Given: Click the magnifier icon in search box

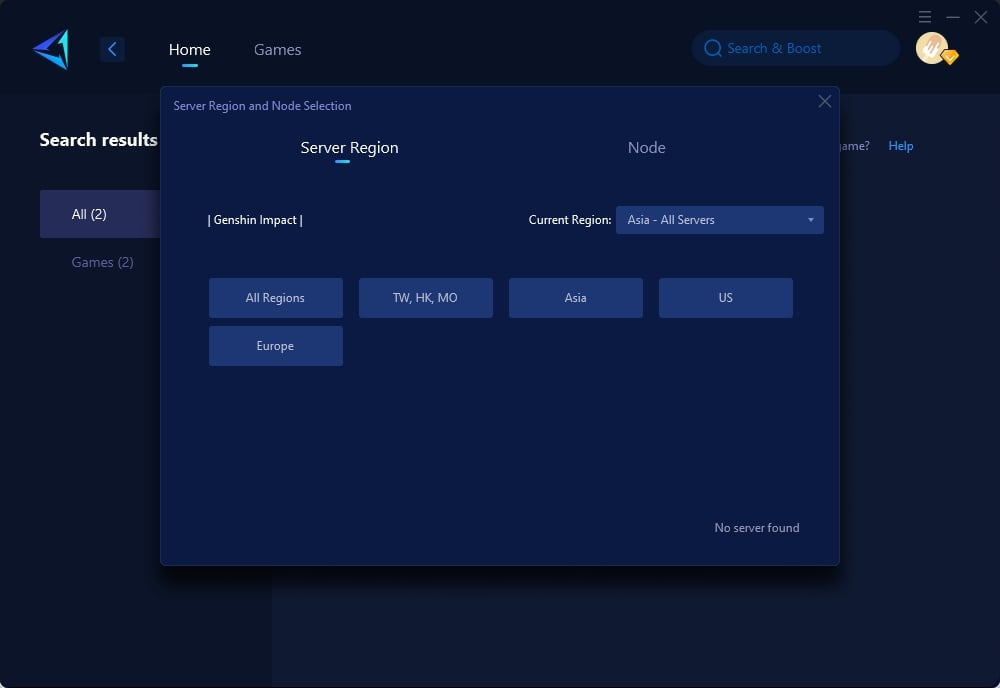Looking at the screenshot, I should click(x=712, y=48).
